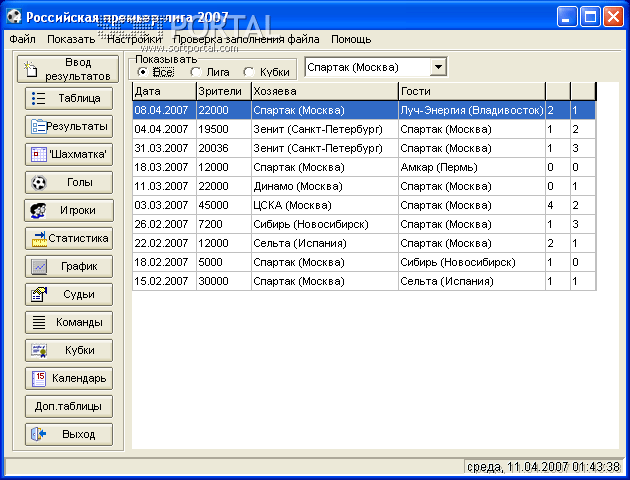Open the Настройки menu
Image resolution: width=630 pixels, height=480 pixels.
point(135,39)
